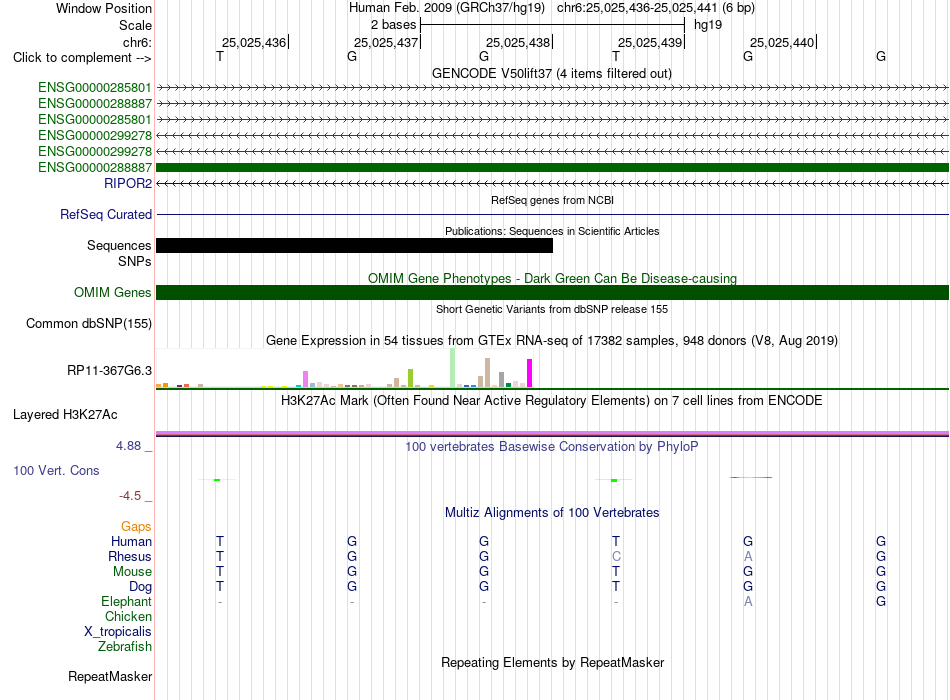Viewport: 950px width, 700px height.
Task: Open the OMIM Gene Phenotypes track title
Action: point(552,278)
